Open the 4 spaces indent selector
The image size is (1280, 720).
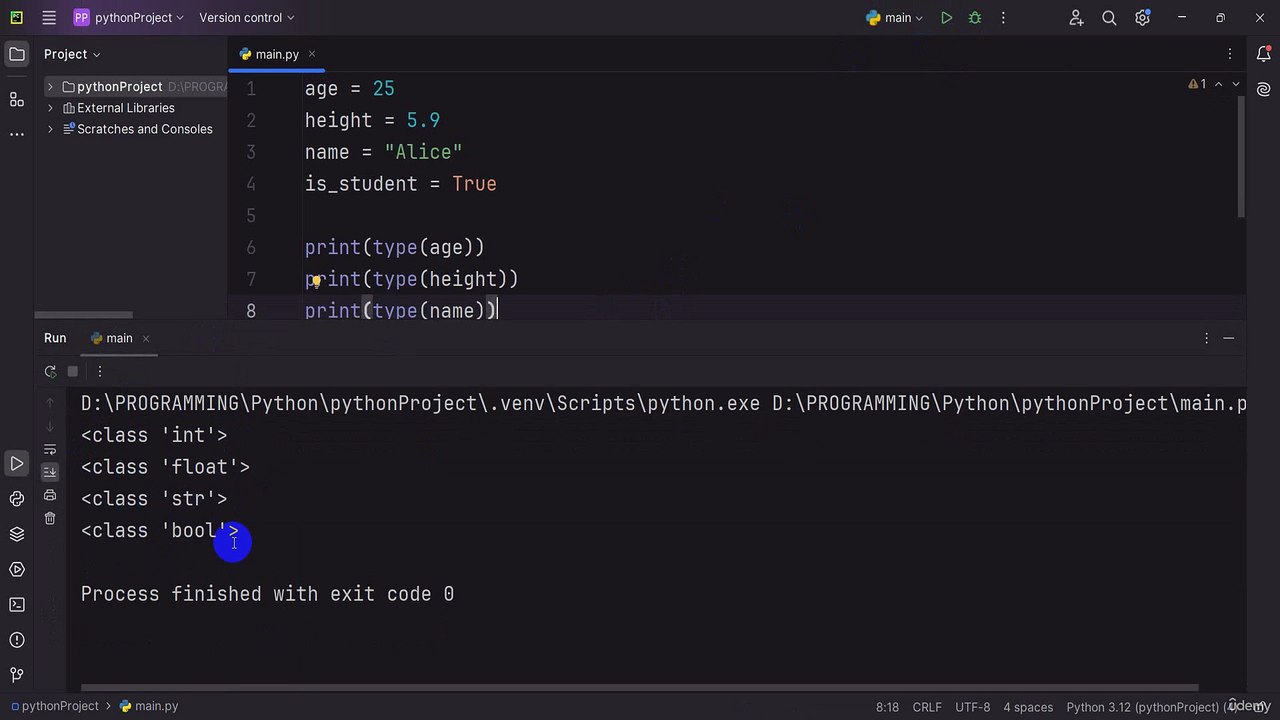[x=1028, y=707]
